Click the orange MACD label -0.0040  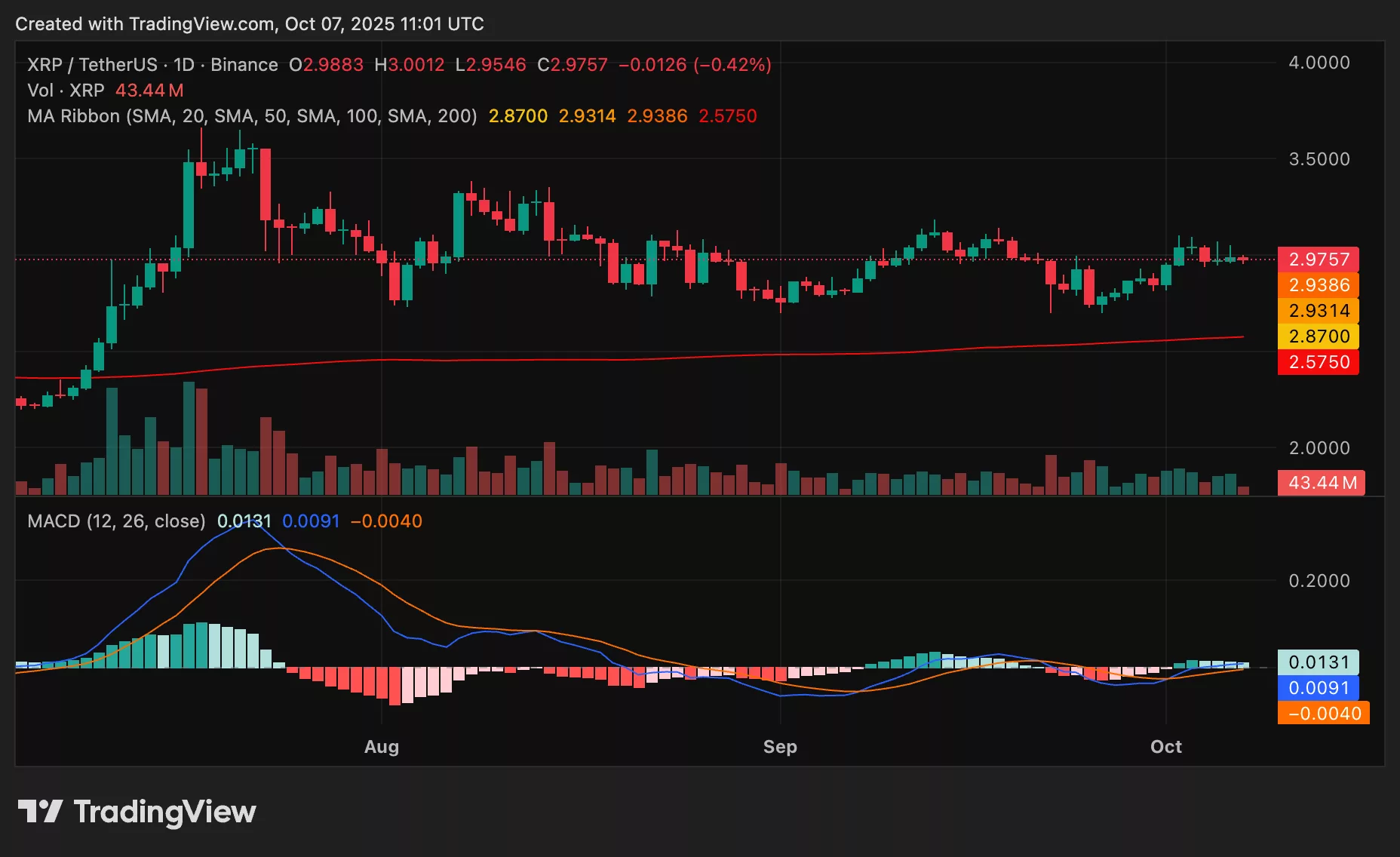pos(1326,713)
